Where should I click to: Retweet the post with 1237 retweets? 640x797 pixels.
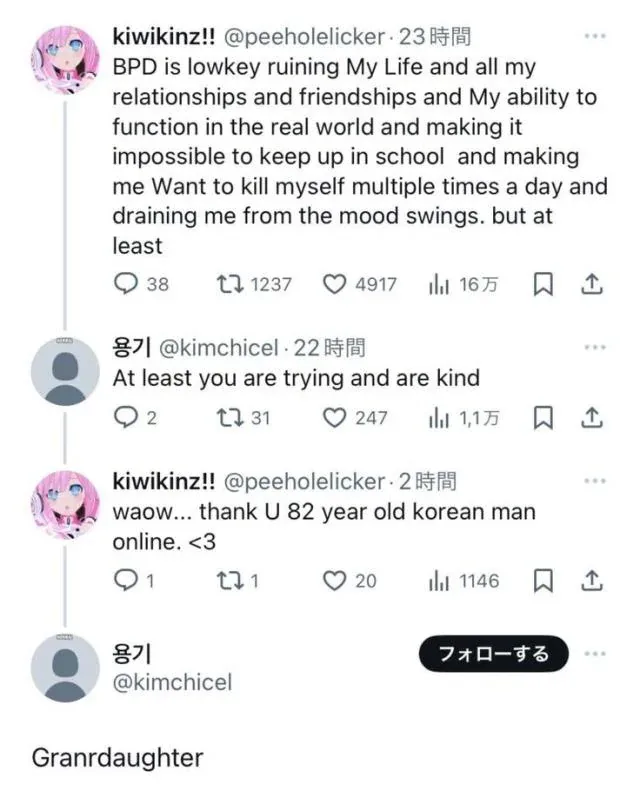(x=230, y=284)
